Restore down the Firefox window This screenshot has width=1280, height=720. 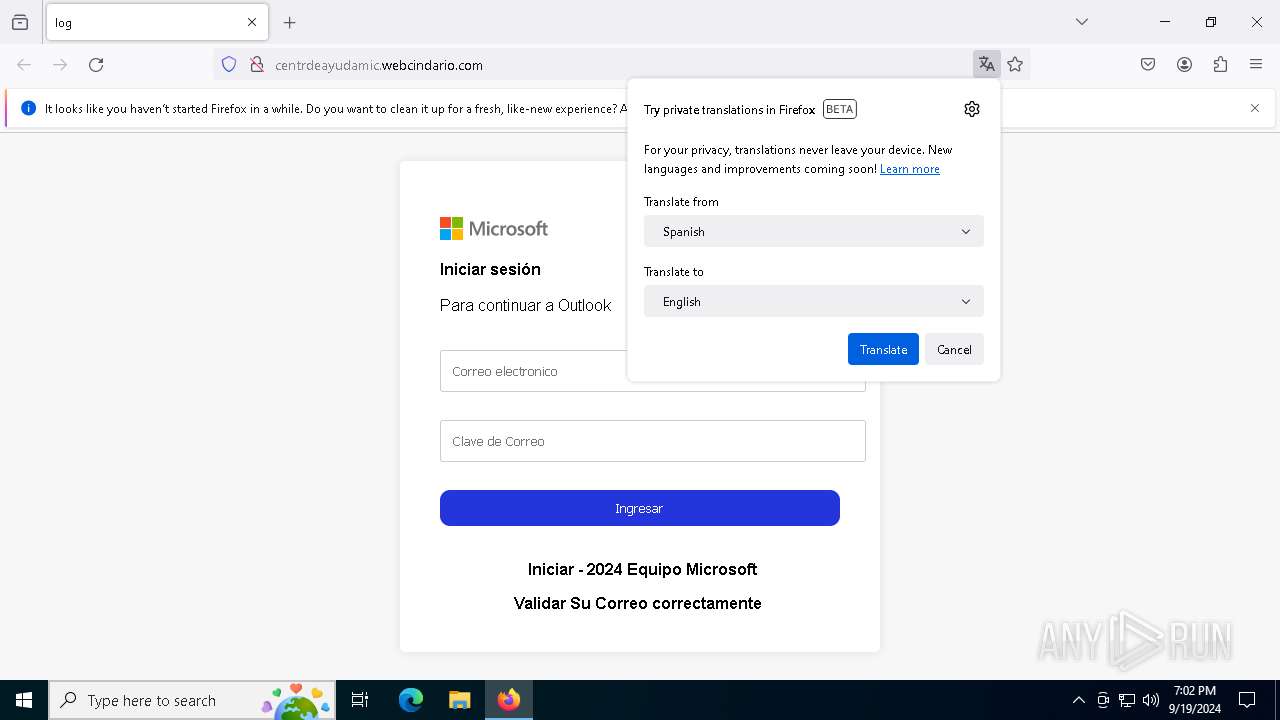pyautogui.click(x=1211, y=22)
